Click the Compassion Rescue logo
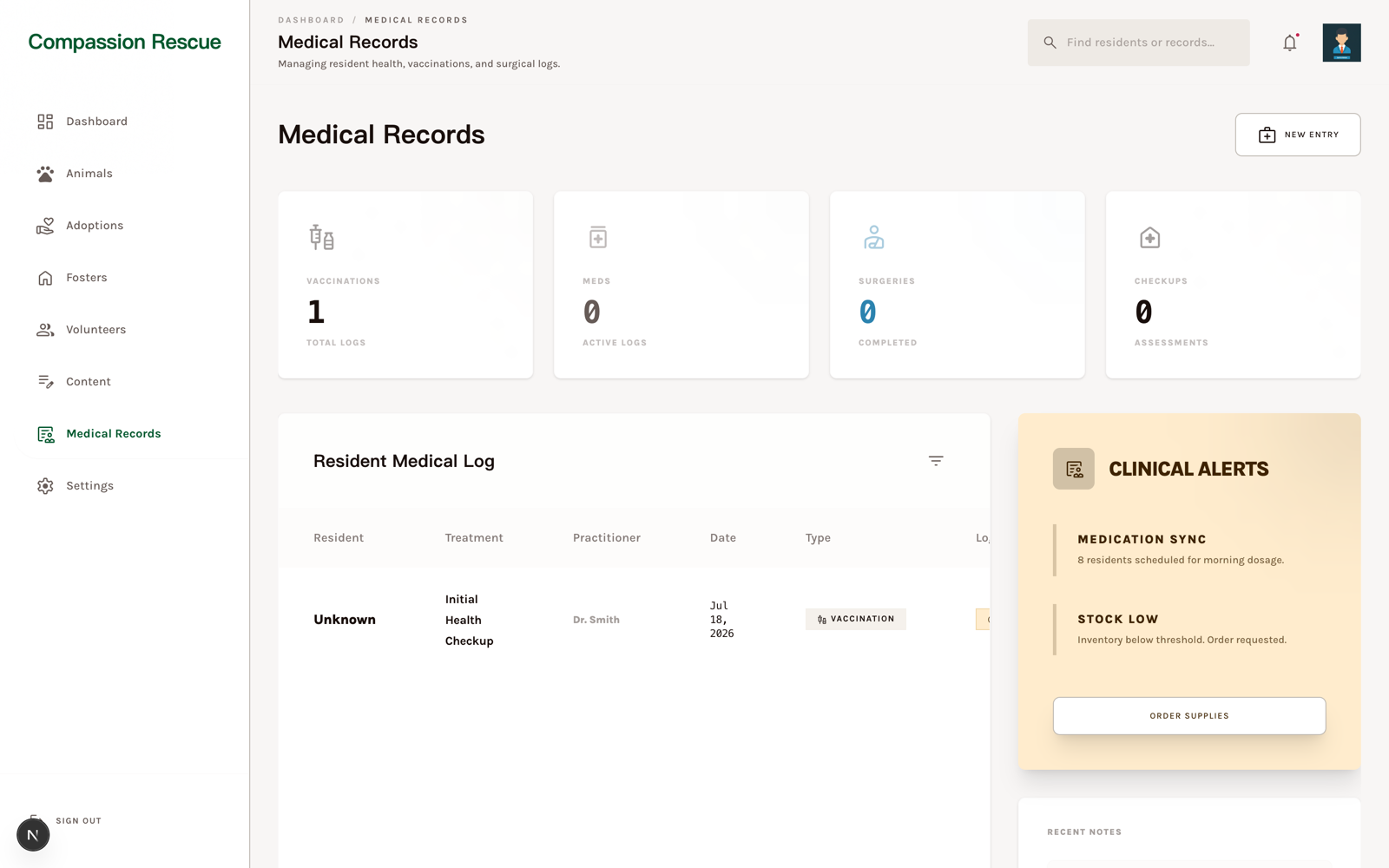The height and width of the screenshot is (868, 1389). (x=124, y=42)
